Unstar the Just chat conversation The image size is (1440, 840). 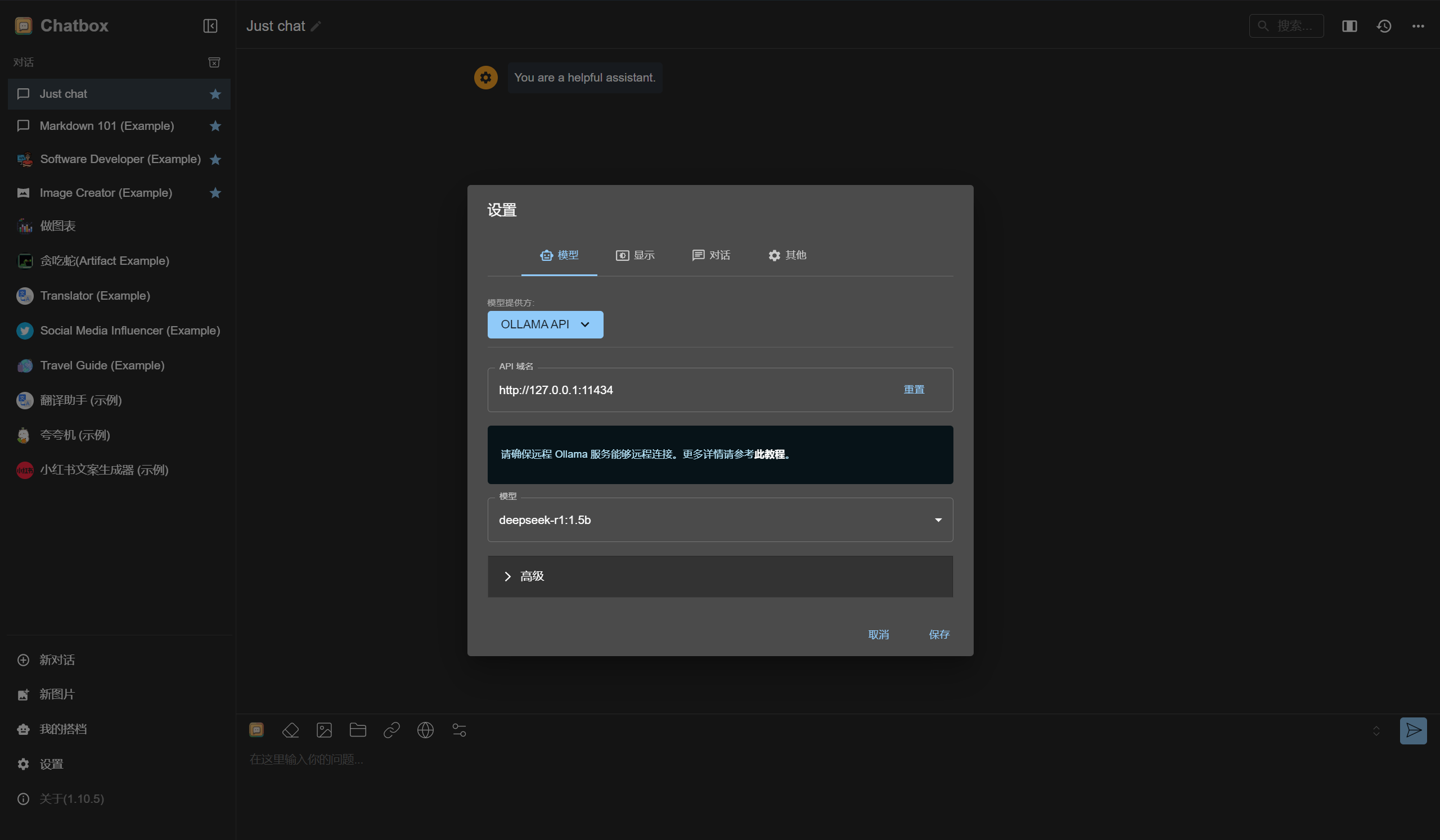[215, 94]
